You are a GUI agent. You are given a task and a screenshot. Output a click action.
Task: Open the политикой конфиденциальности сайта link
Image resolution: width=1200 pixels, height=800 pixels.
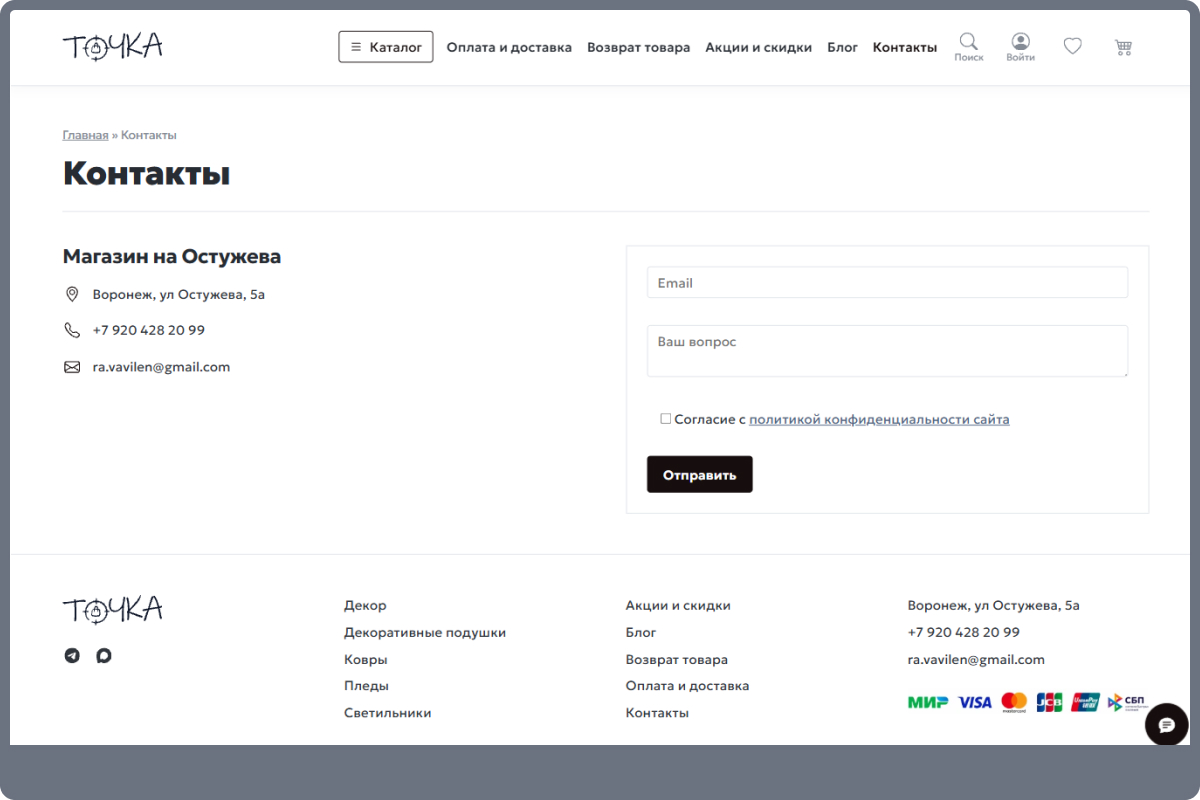click(879, 420)
